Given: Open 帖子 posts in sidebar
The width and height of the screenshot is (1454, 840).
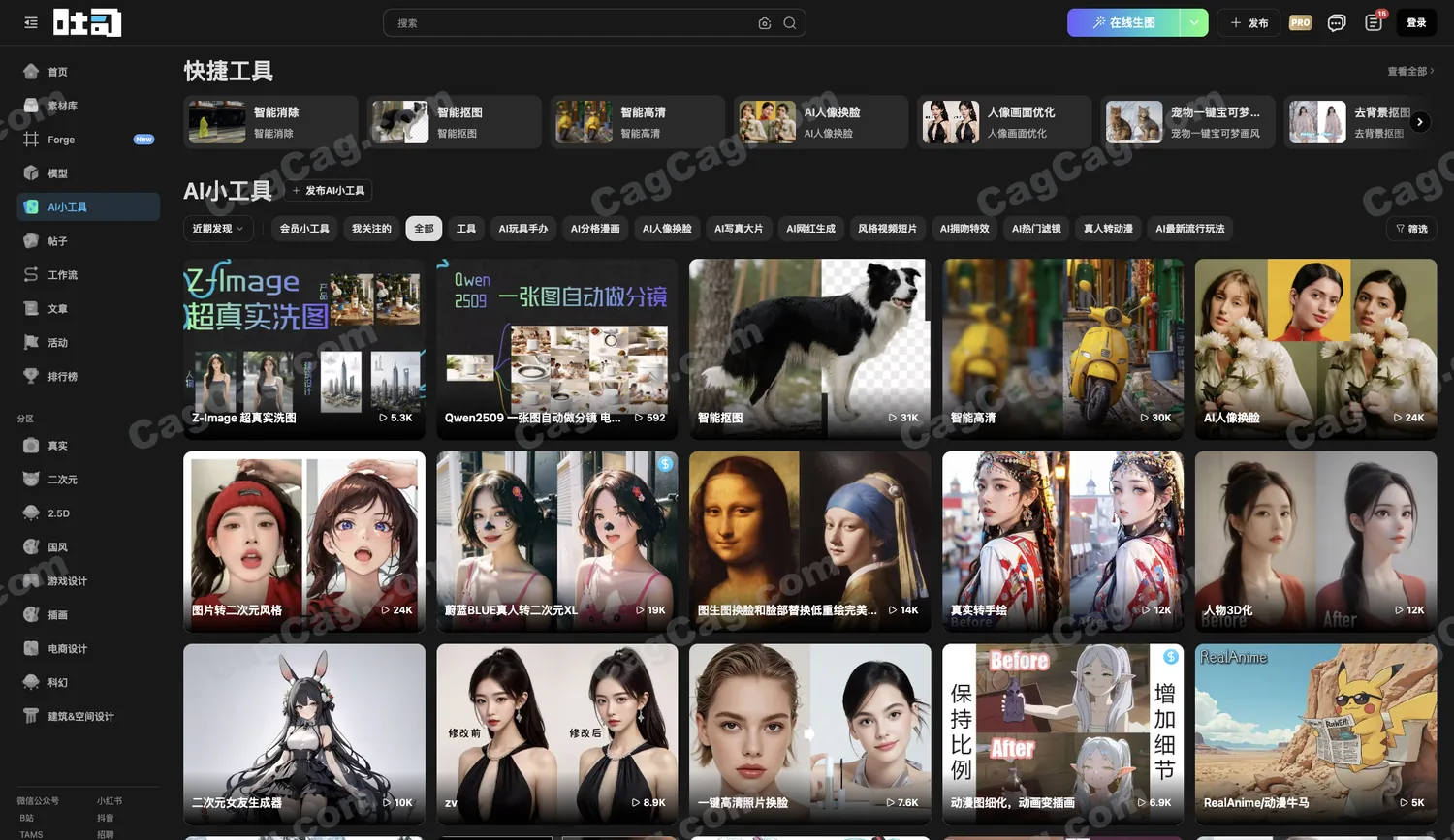Looking at the screenshot, I should tap(88, 241).
